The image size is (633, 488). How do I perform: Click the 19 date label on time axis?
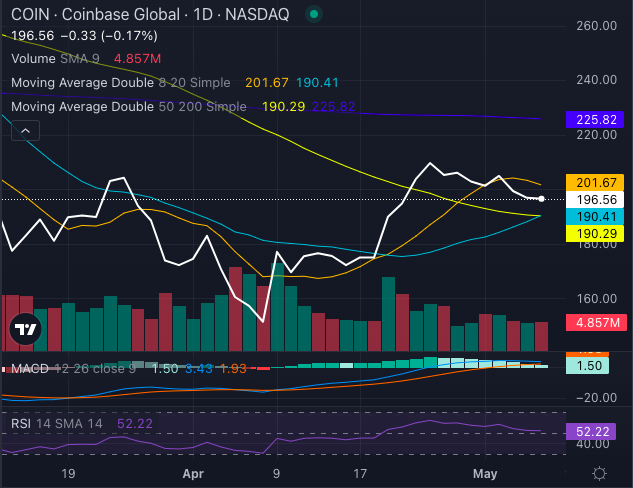[x=68, y=473]
